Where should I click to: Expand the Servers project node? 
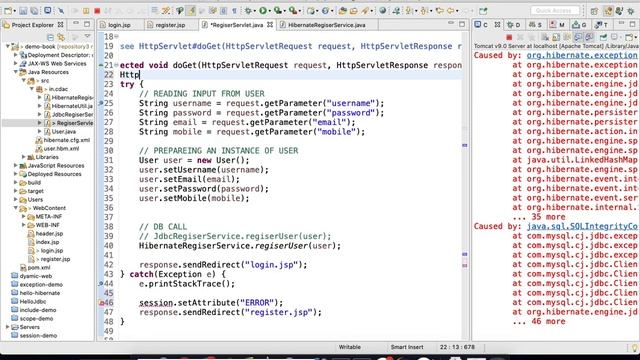8,327
